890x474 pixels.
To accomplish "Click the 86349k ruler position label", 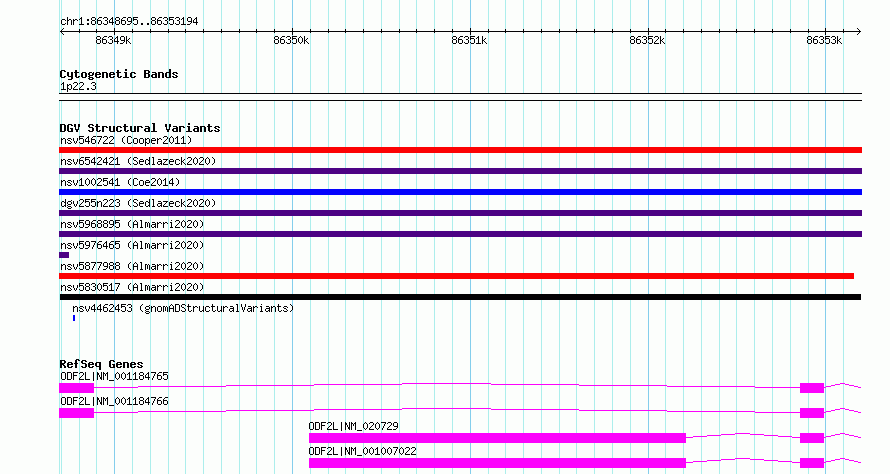I will (x=113, y=41).
